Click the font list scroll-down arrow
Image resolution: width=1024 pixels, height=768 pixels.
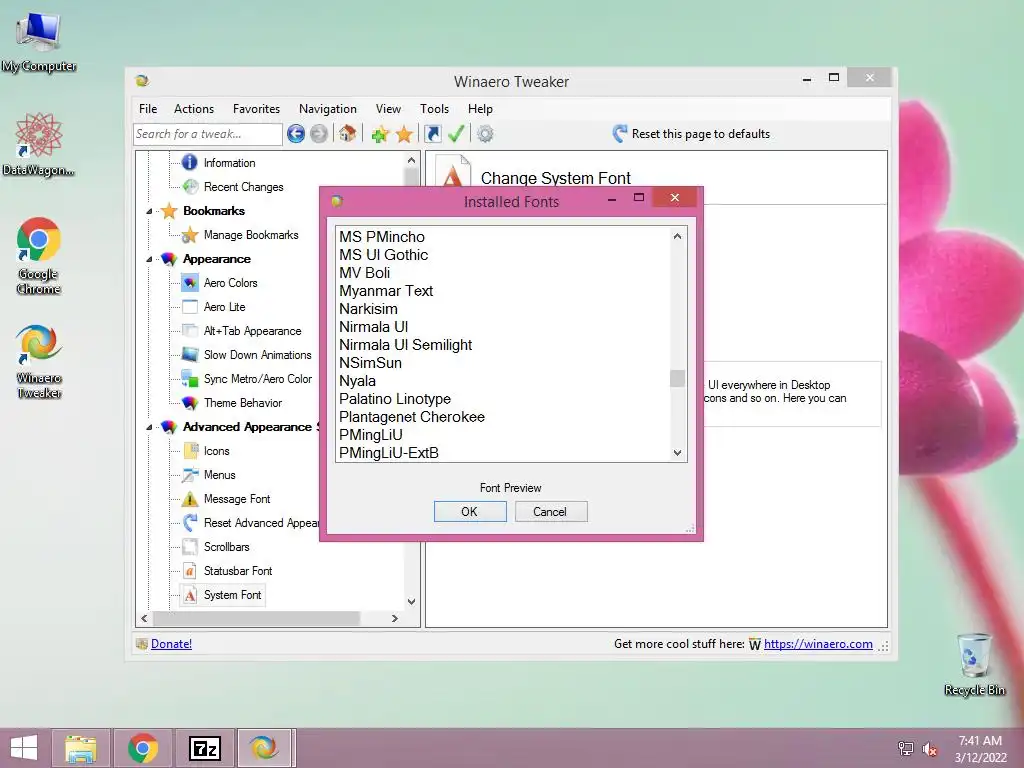(677, 453)
